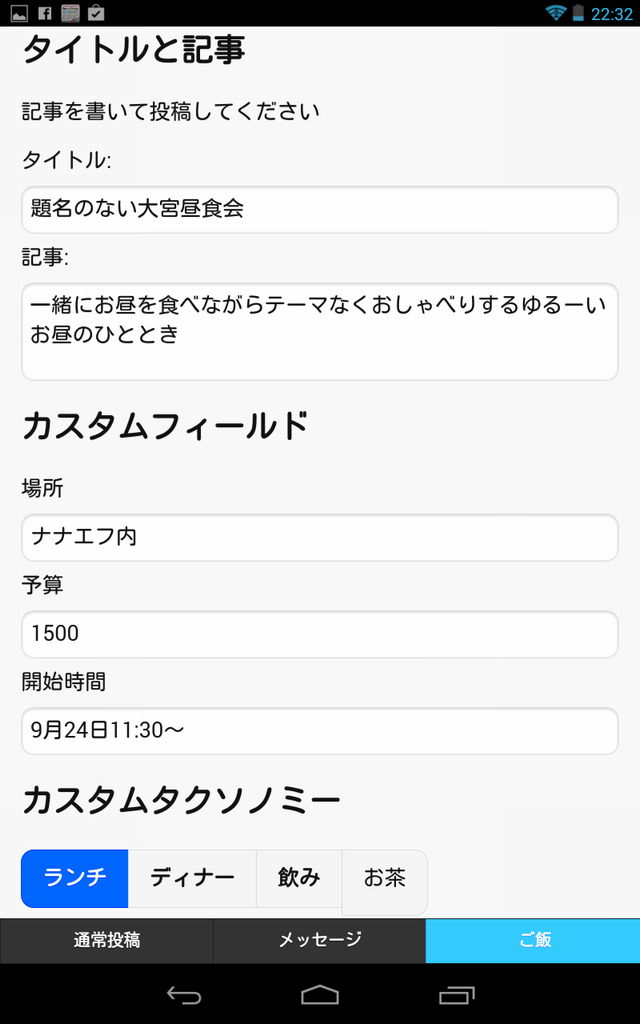The width and height of the screenshot is (640, 1024).
Task: Select the 飲み taxonomy option
Action: tap(299, 878)
